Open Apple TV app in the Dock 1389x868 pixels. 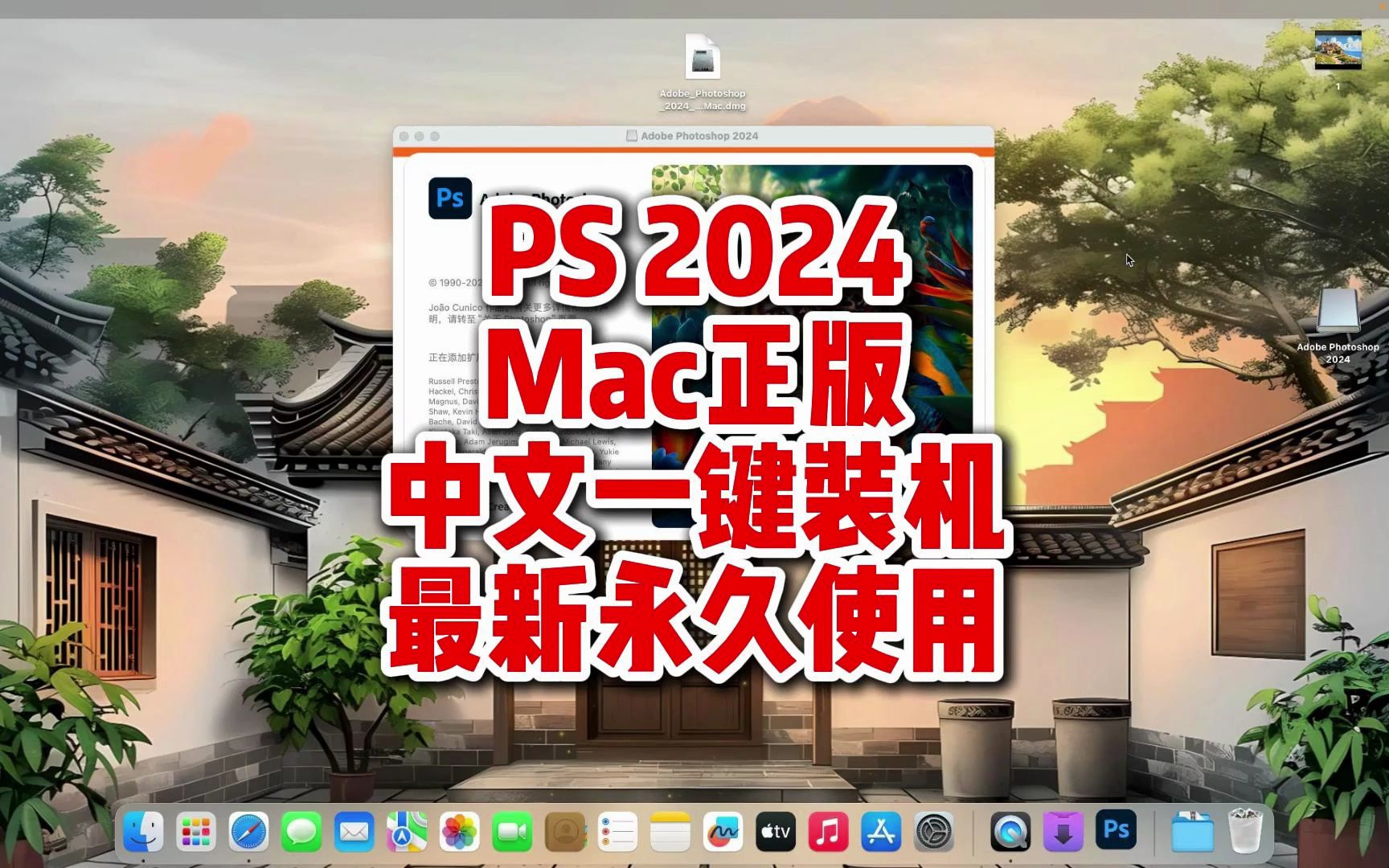(x=776, y=832)
